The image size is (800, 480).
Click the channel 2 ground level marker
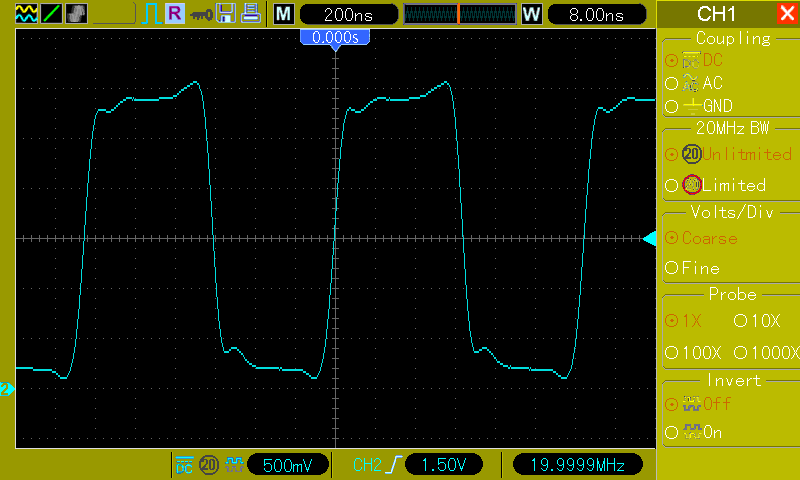7,389
